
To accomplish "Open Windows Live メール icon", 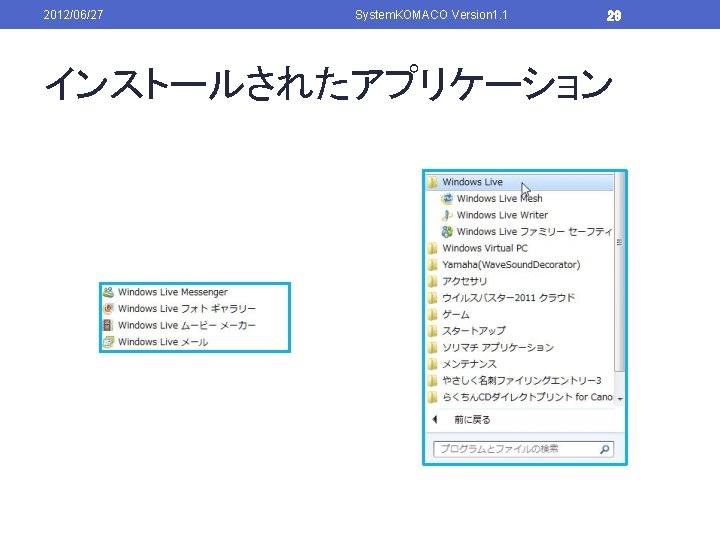I will click(x=108, y=342).
